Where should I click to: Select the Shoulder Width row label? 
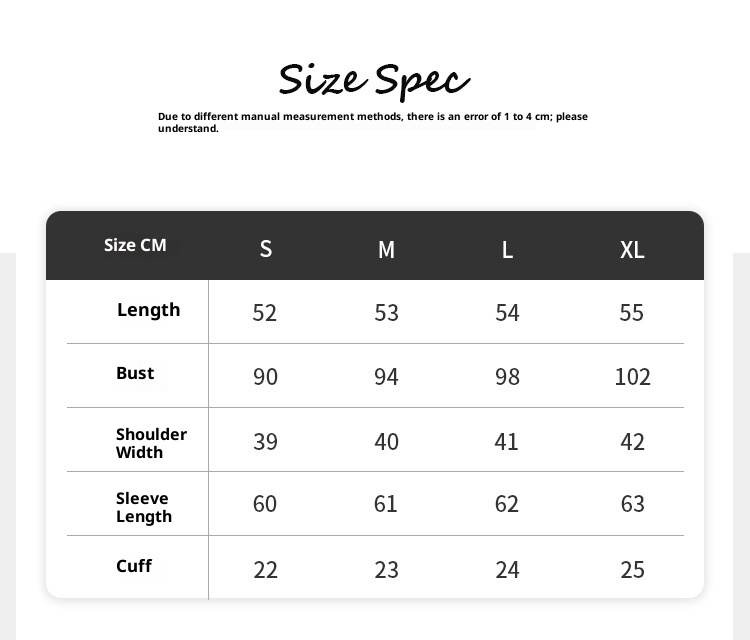pos(151,443)
